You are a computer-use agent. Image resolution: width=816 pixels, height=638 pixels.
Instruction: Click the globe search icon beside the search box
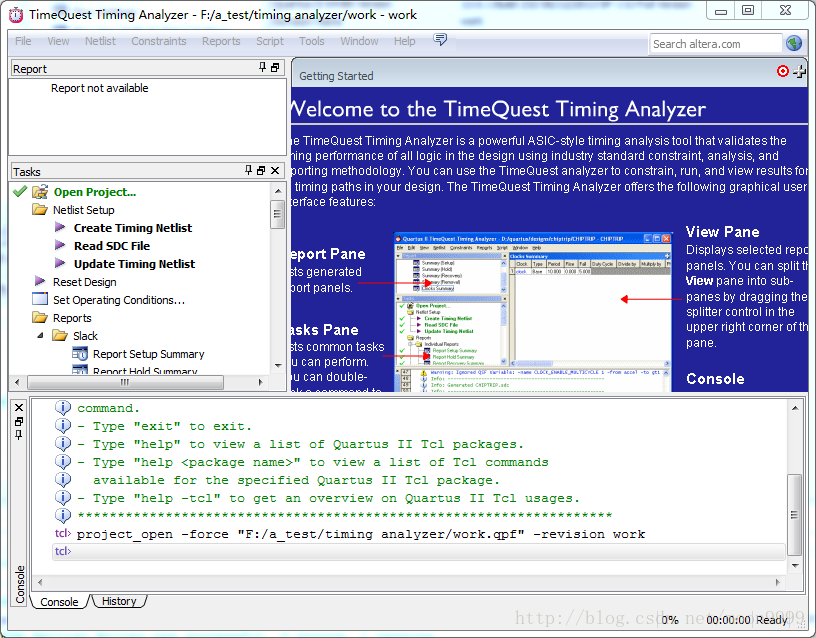(792, 43)
